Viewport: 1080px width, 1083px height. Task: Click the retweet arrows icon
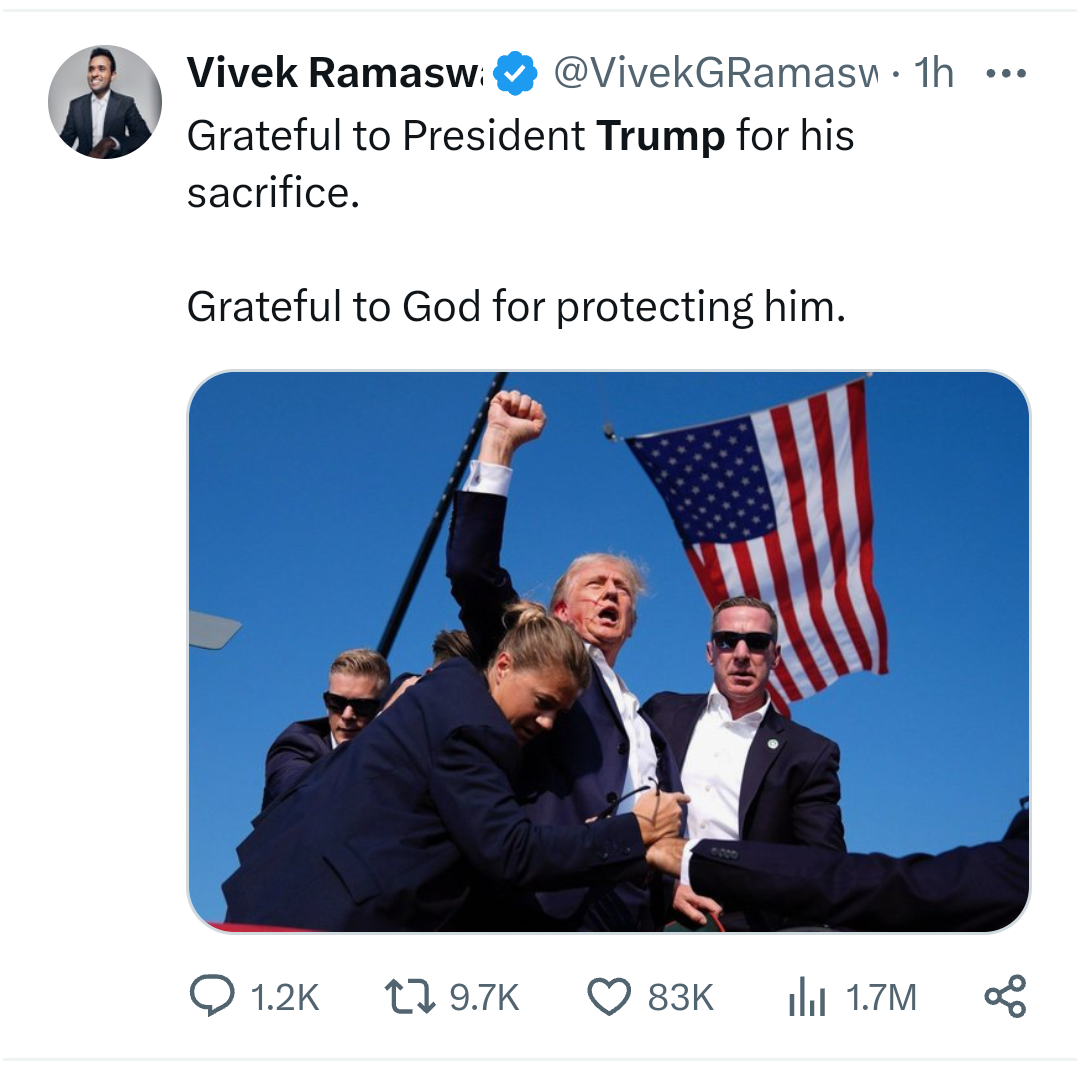click(x=408, y=997)
